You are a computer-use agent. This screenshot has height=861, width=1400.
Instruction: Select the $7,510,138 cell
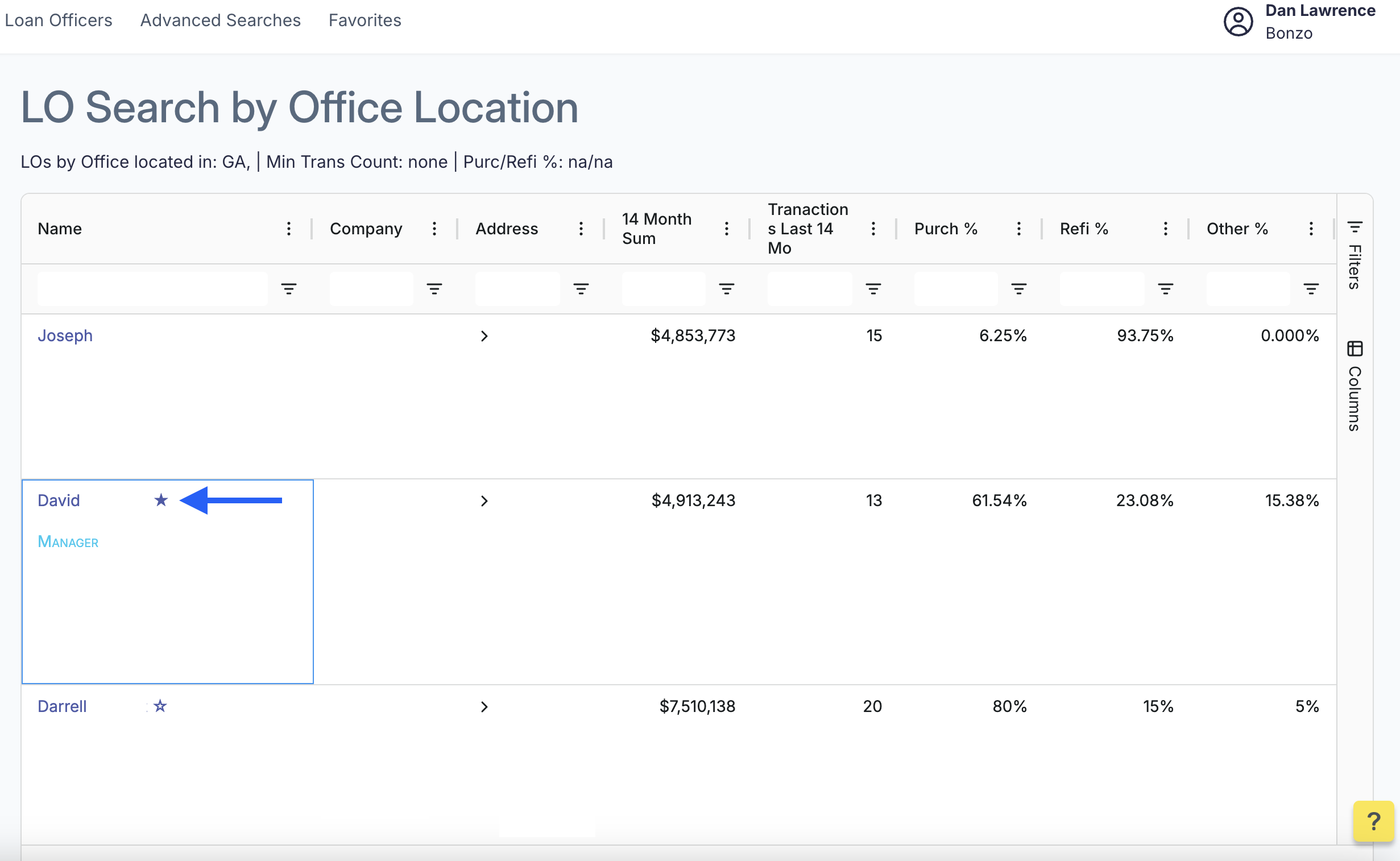point(697,706)
